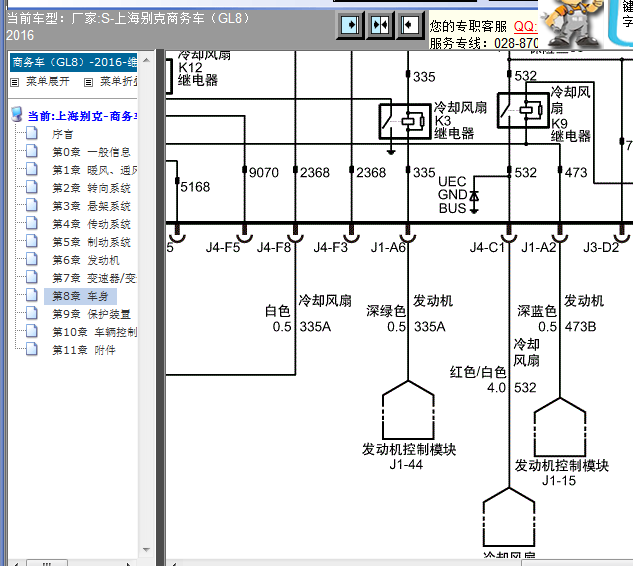Click the 深蓝色 0.5 wire label
Screen dimensions: 633x566
coord(537,319)
